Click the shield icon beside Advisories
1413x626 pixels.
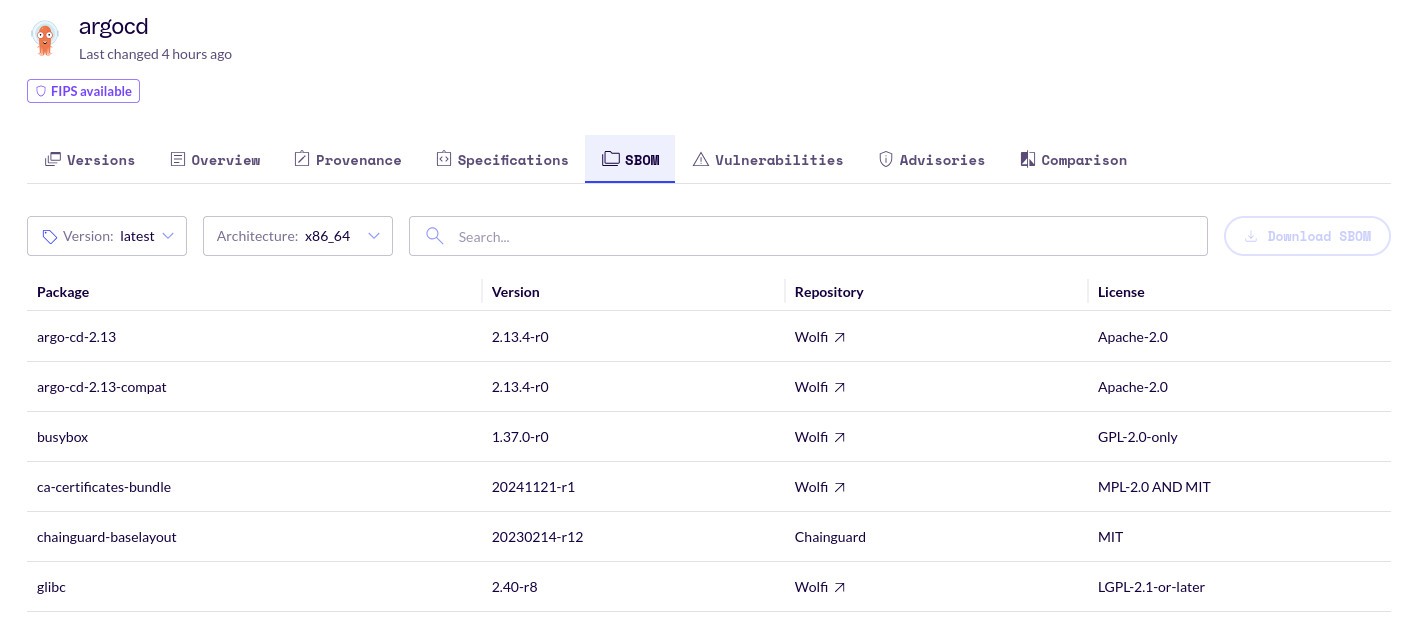[885, 158]
